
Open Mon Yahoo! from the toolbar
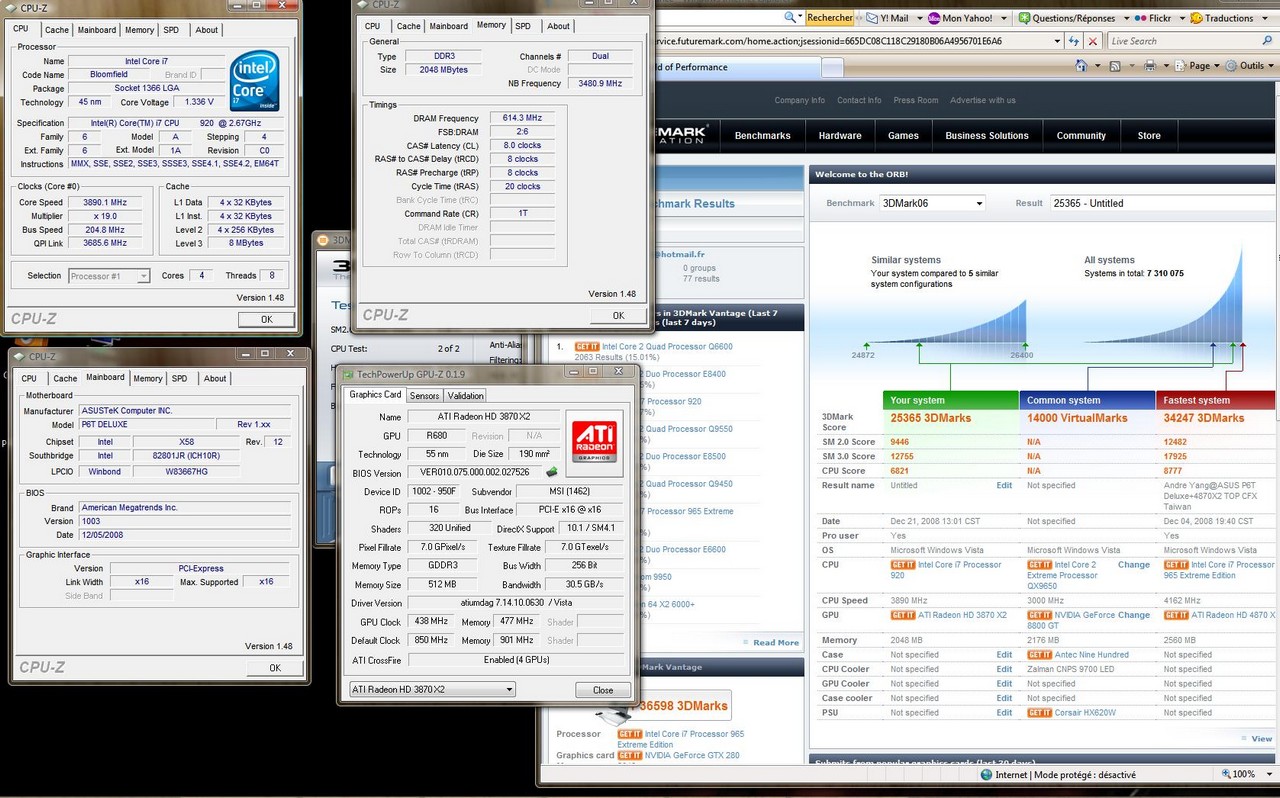click(958, 18)
